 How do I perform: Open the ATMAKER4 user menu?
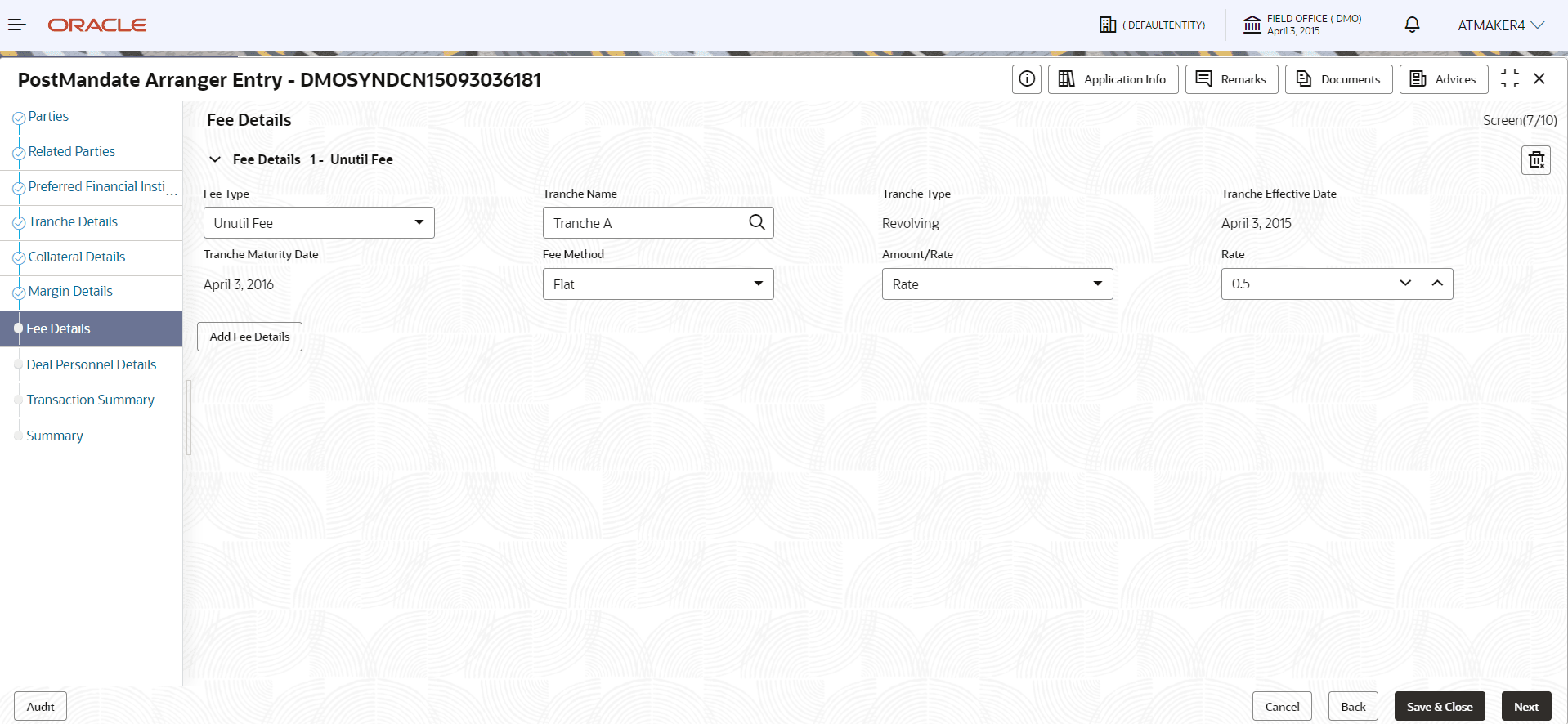click(1501, 25)
